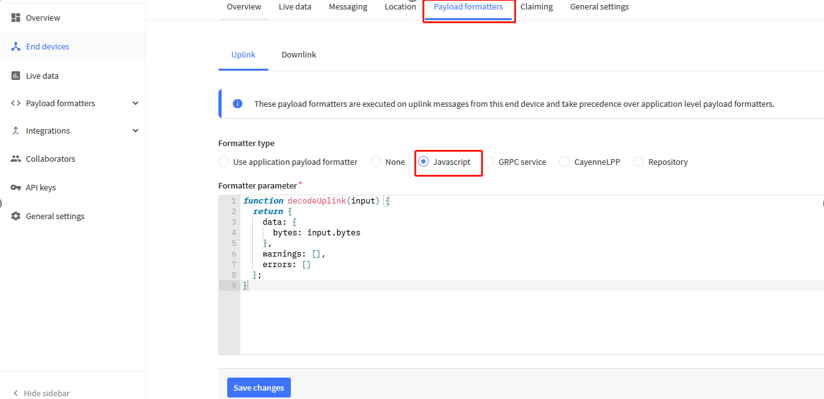Click the Hide sidebar arrow icon
The image size is (824, 399).
point(16,393)
